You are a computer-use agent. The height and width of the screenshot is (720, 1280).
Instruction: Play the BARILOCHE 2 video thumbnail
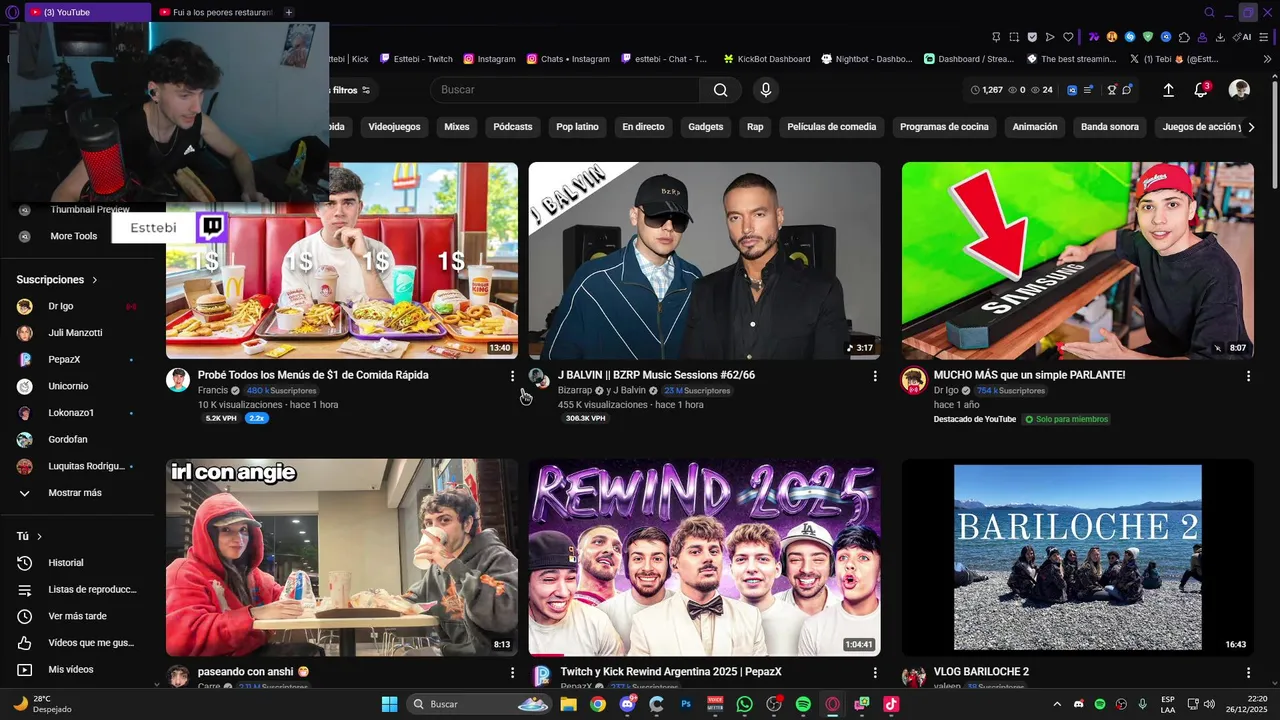(1078, 558)
